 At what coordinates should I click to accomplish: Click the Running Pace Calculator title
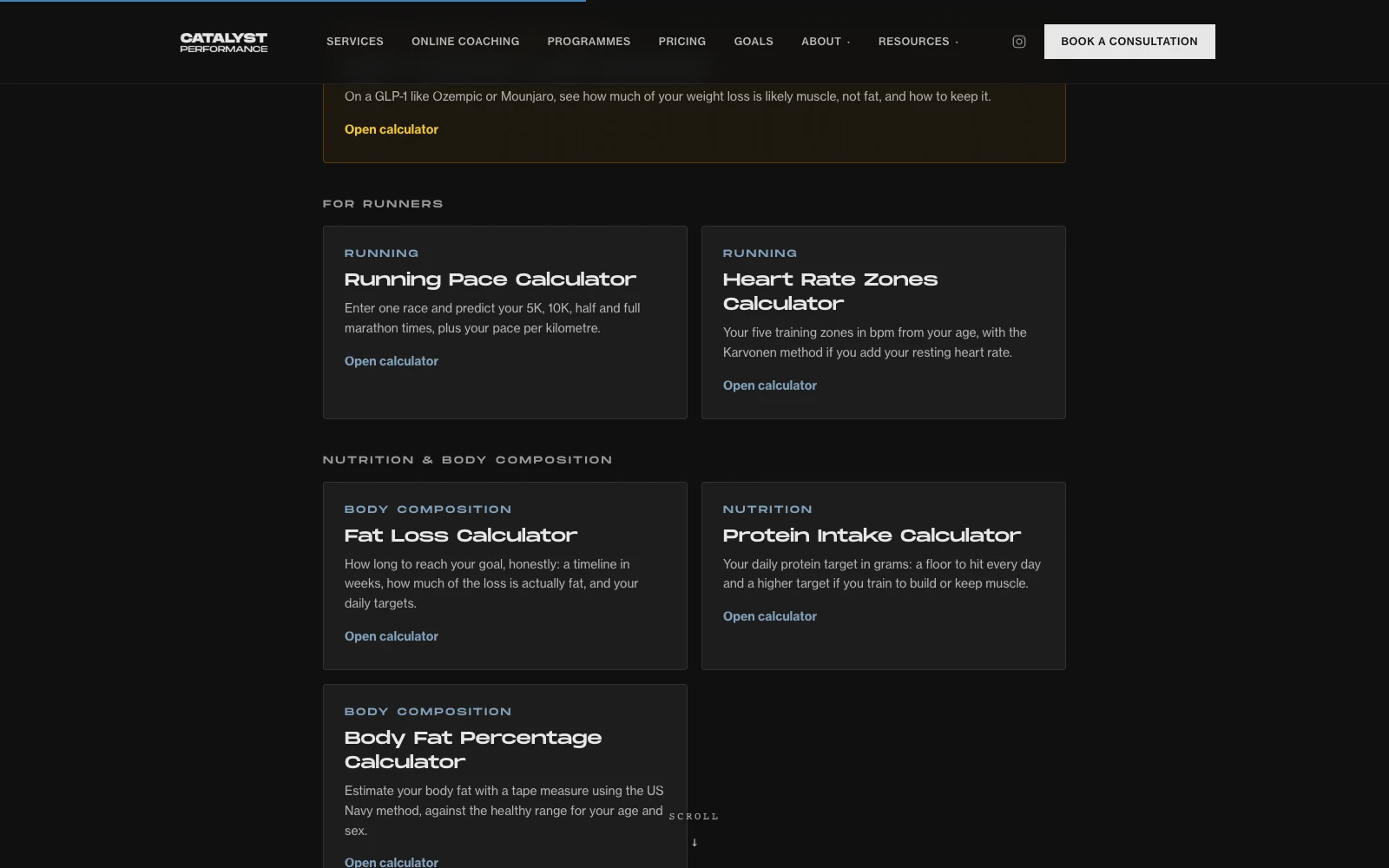pyautogui.click(x=490, y=279)
